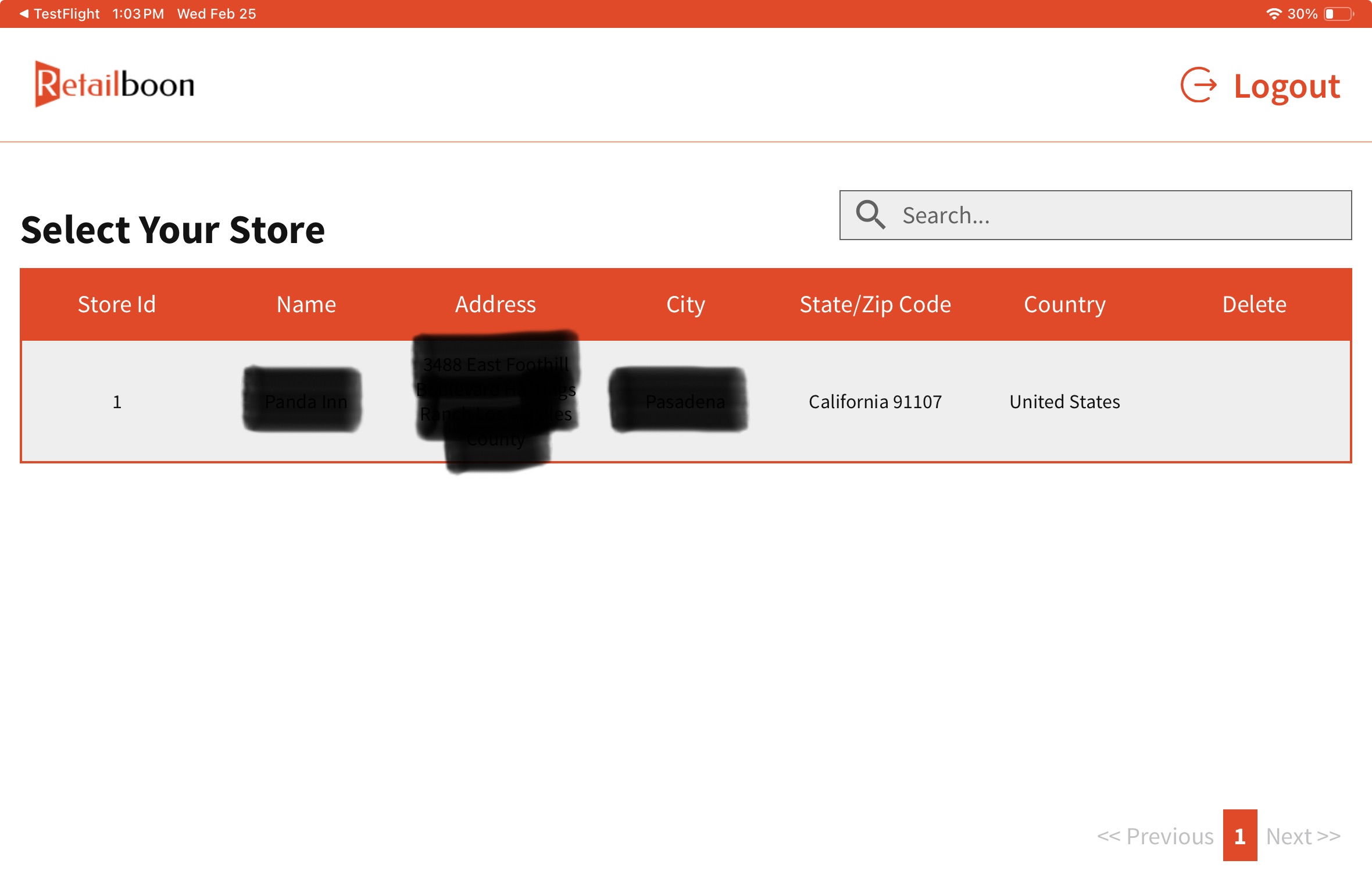Click the Retailboon logo
Viewport: 1372px width, 871px height.
coord(115,85)
